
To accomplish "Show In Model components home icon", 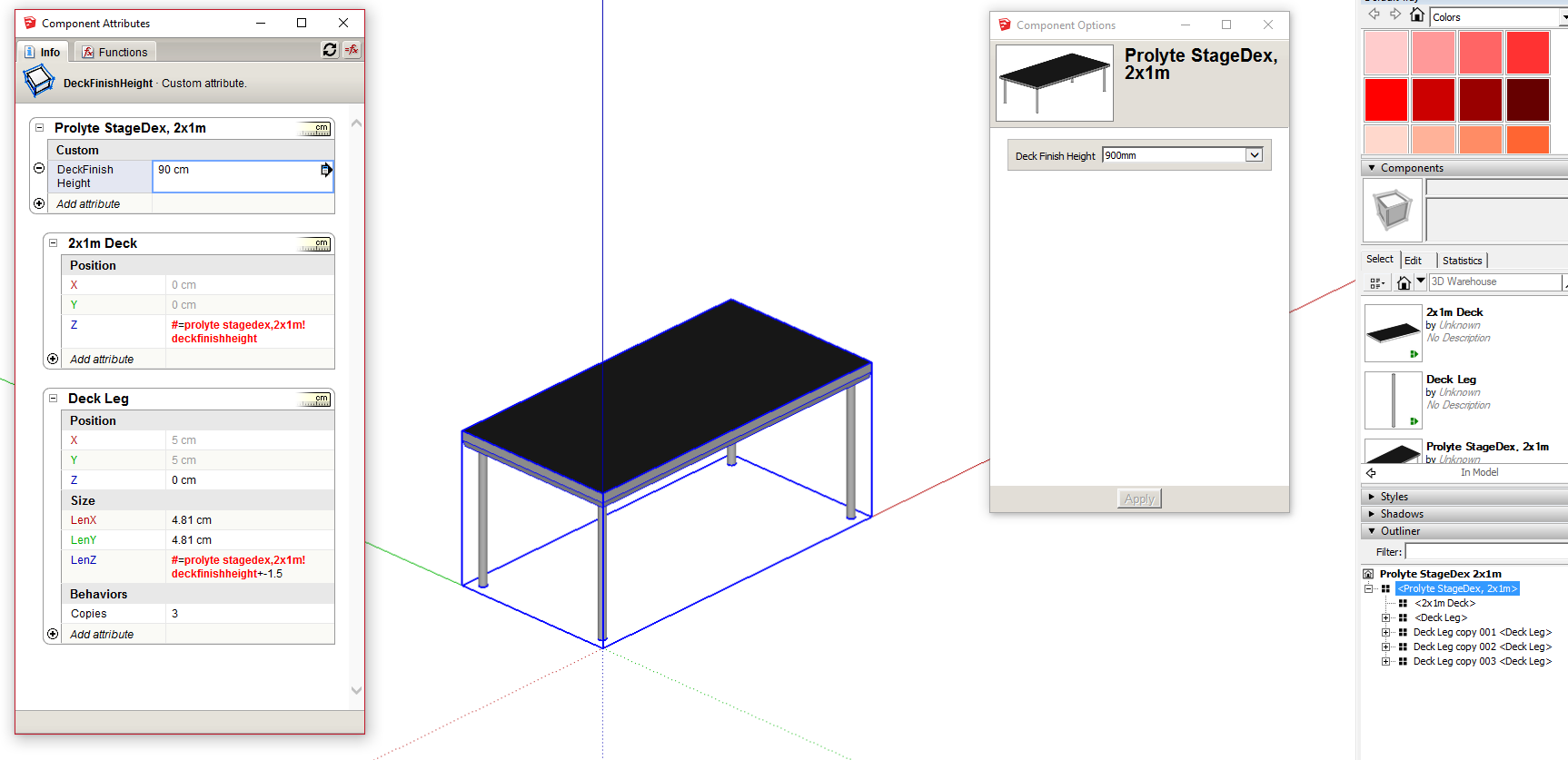I will (1404, 283).
